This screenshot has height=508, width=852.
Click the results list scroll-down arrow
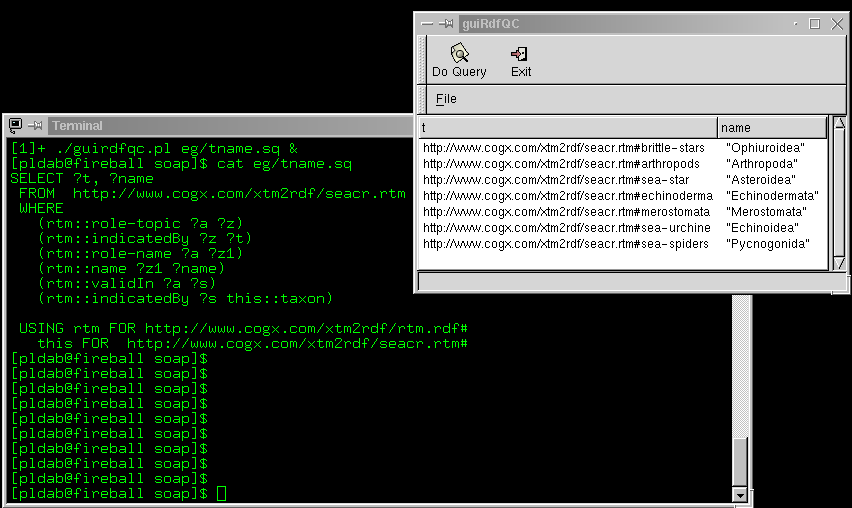(837, 262)
